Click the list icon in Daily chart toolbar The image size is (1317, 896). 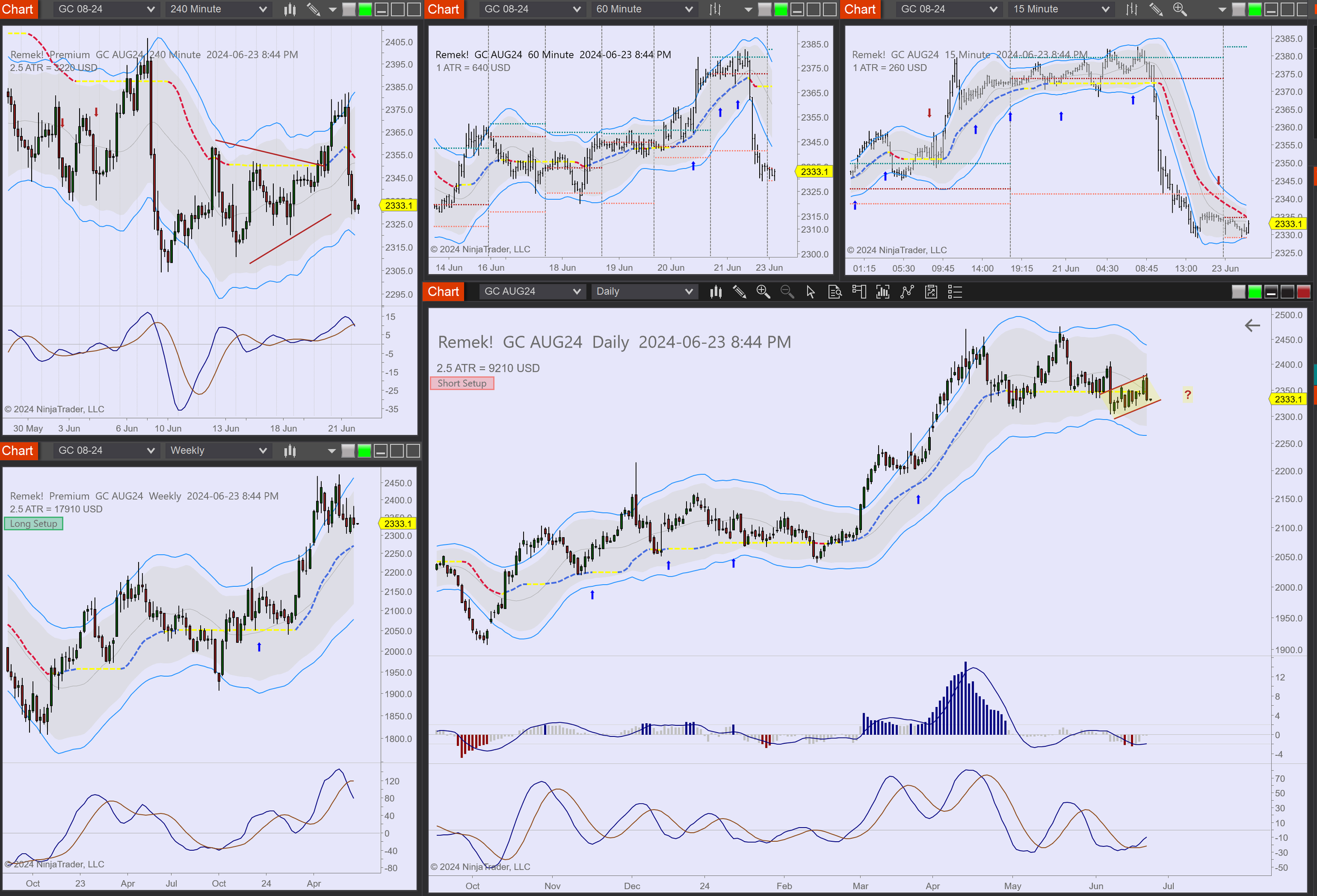955,291
